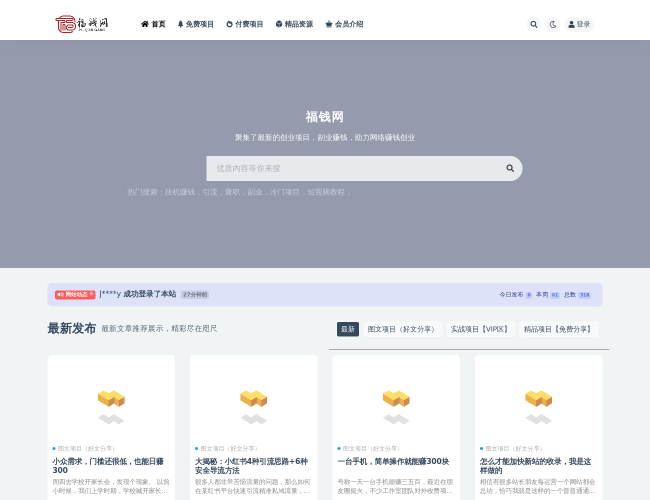Click category tag above 一台手机 article
This screenshot has width=650, height=500.
[369, 449]
